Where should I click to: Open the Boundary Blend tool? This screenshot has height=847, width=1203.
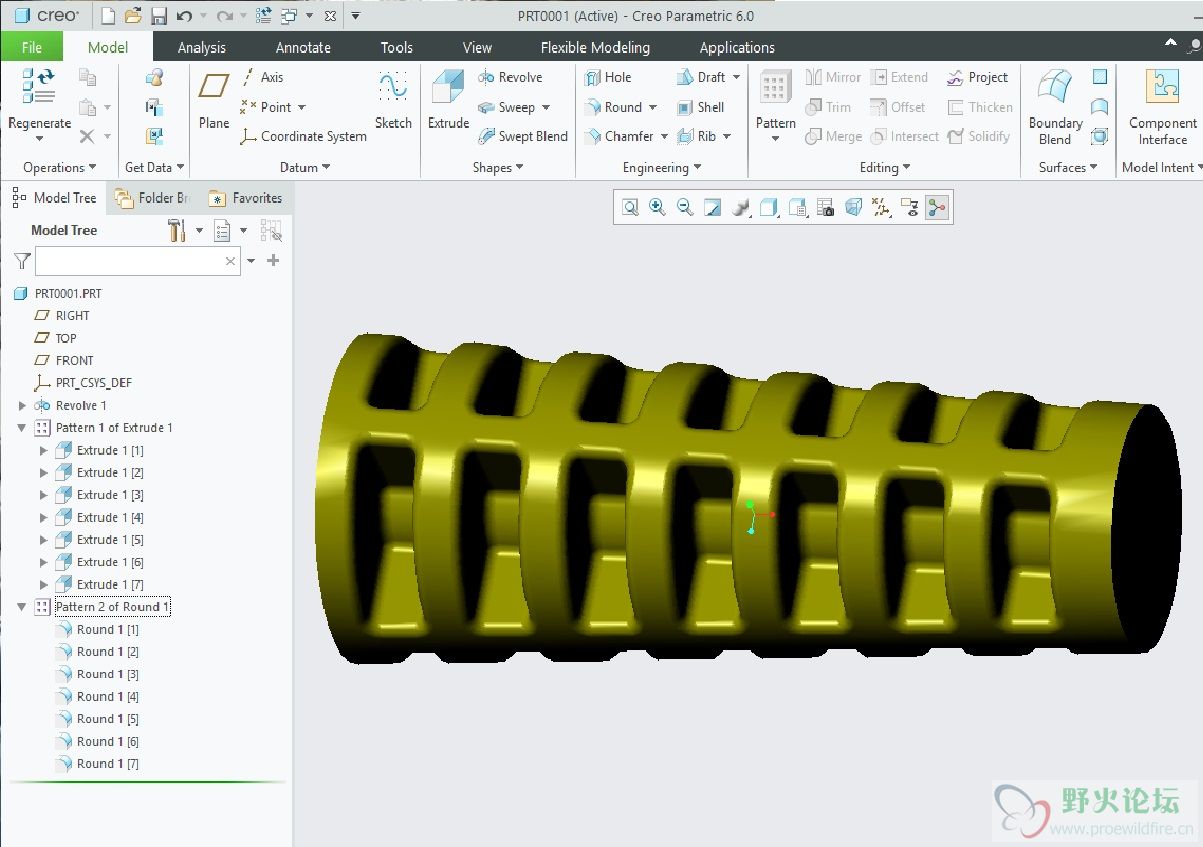pyautogui.click(x=1055, y=107)
